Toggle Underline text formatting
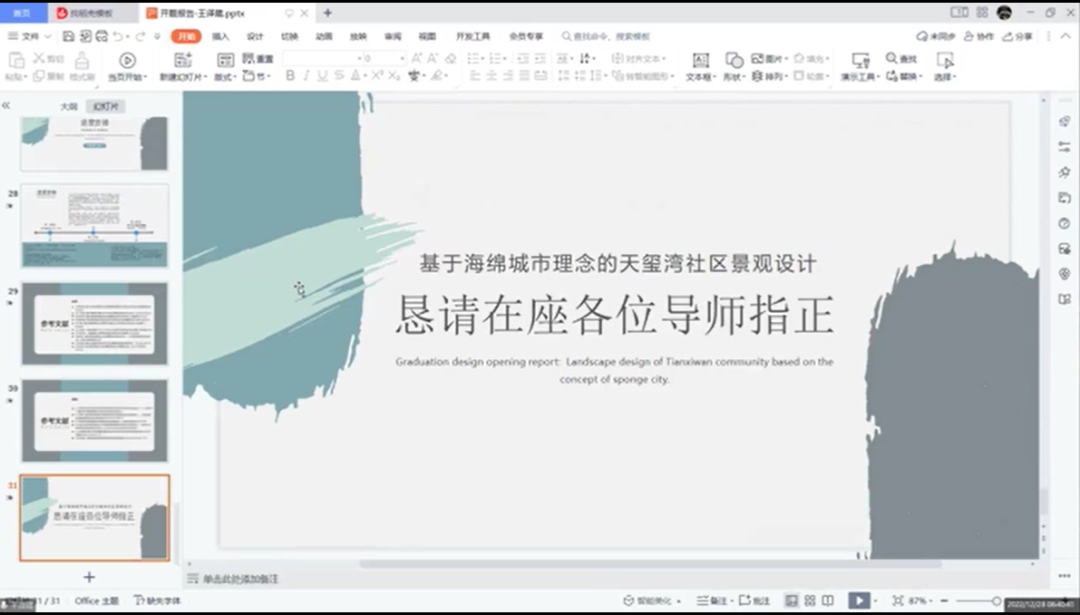1080x615 pixels. [323, 76]
